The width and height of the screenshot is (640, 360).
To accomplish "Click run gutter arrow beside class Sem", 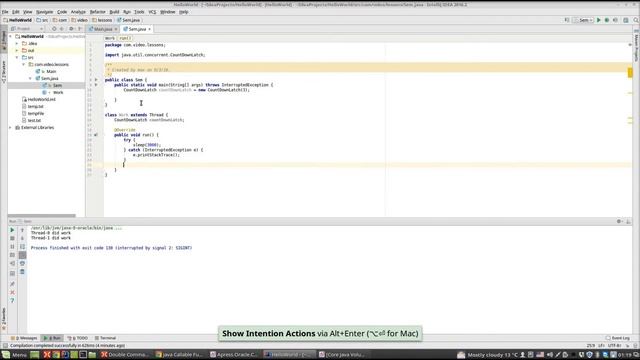I will [x=96, y=80].
